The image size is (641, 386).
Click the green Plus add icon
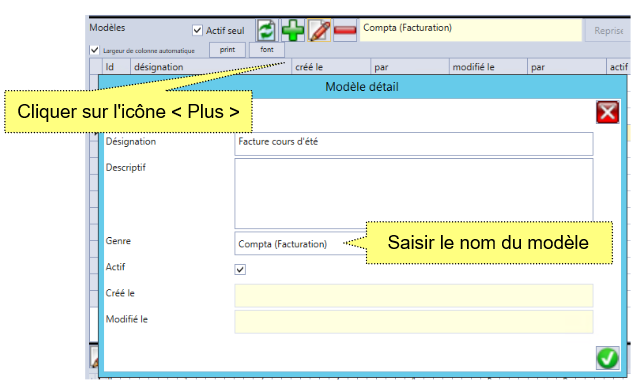coord(293,30)
